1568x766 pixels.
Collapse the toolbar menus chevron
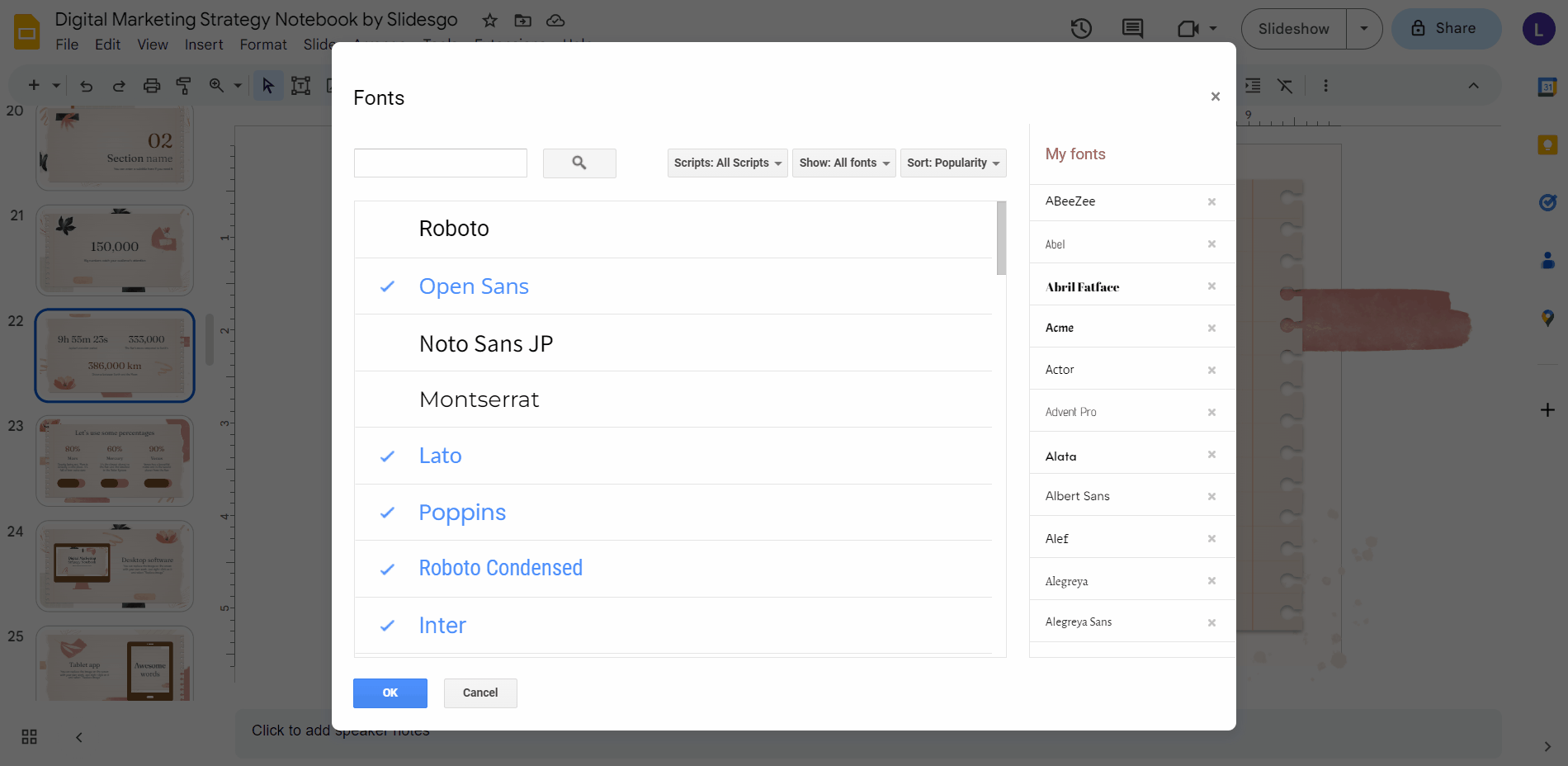[1473, 85]
